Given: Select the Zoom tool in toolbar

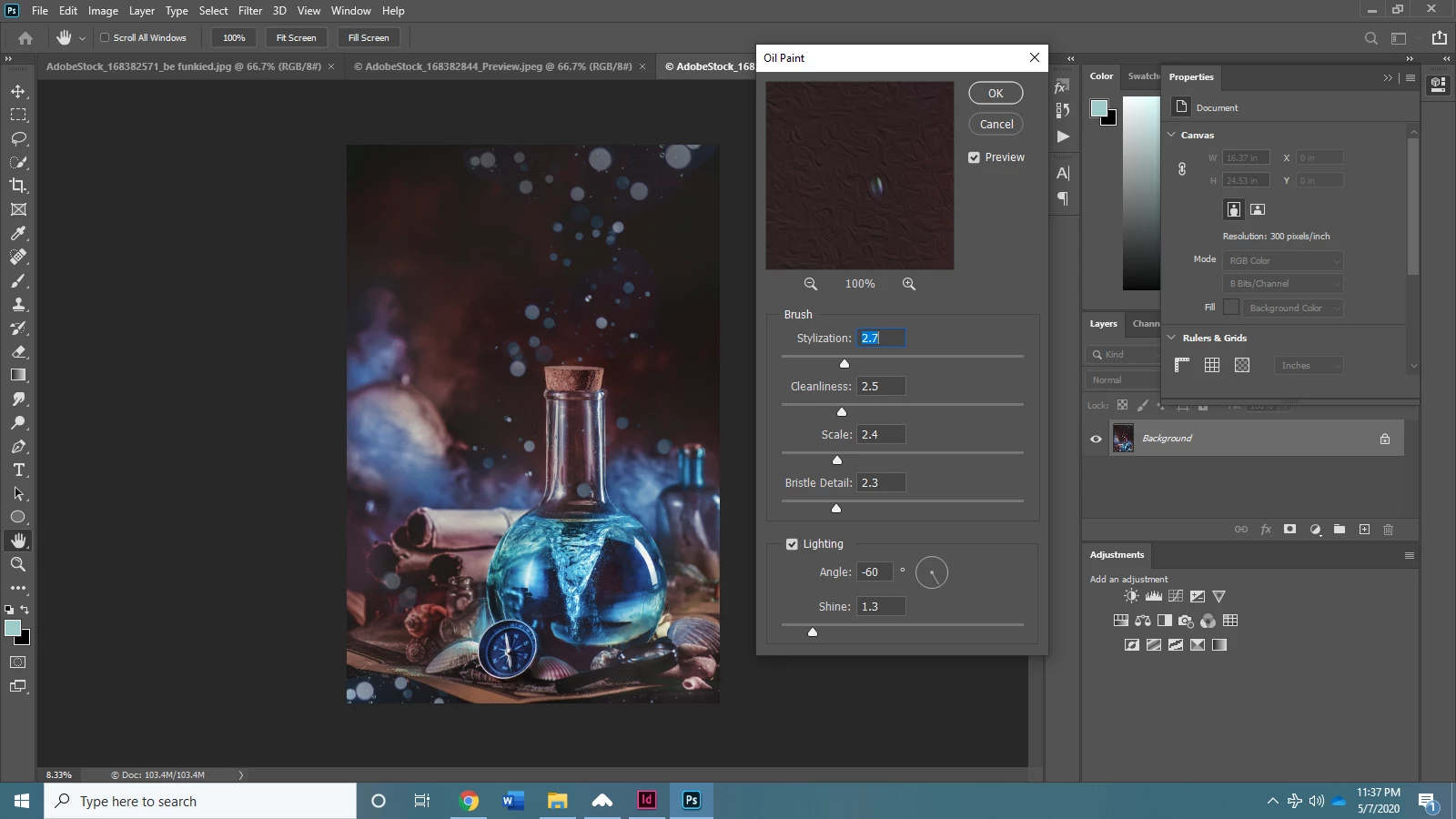Looking at the screenshot, I should (18, 564).
